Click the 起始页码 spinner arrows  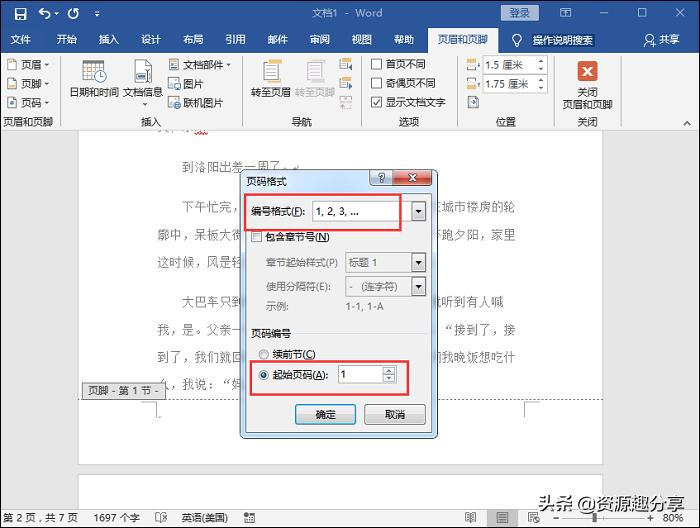pos(389,374)
